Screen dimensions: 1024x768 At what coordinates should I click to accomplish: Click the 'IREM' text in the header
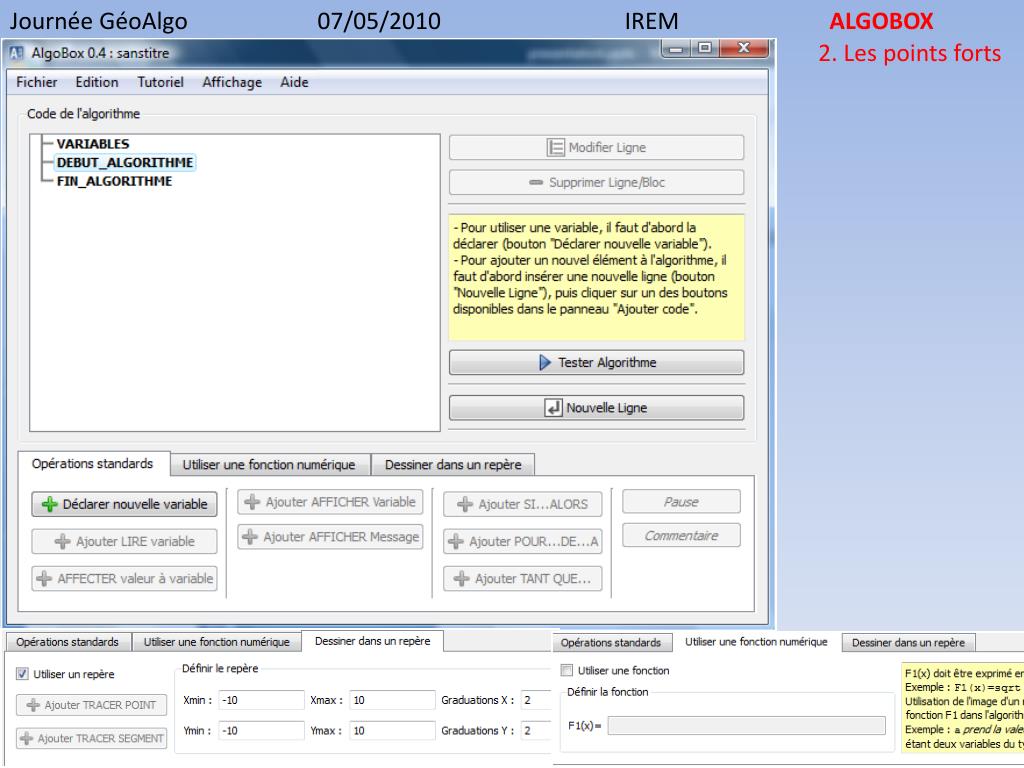point(651,21)
